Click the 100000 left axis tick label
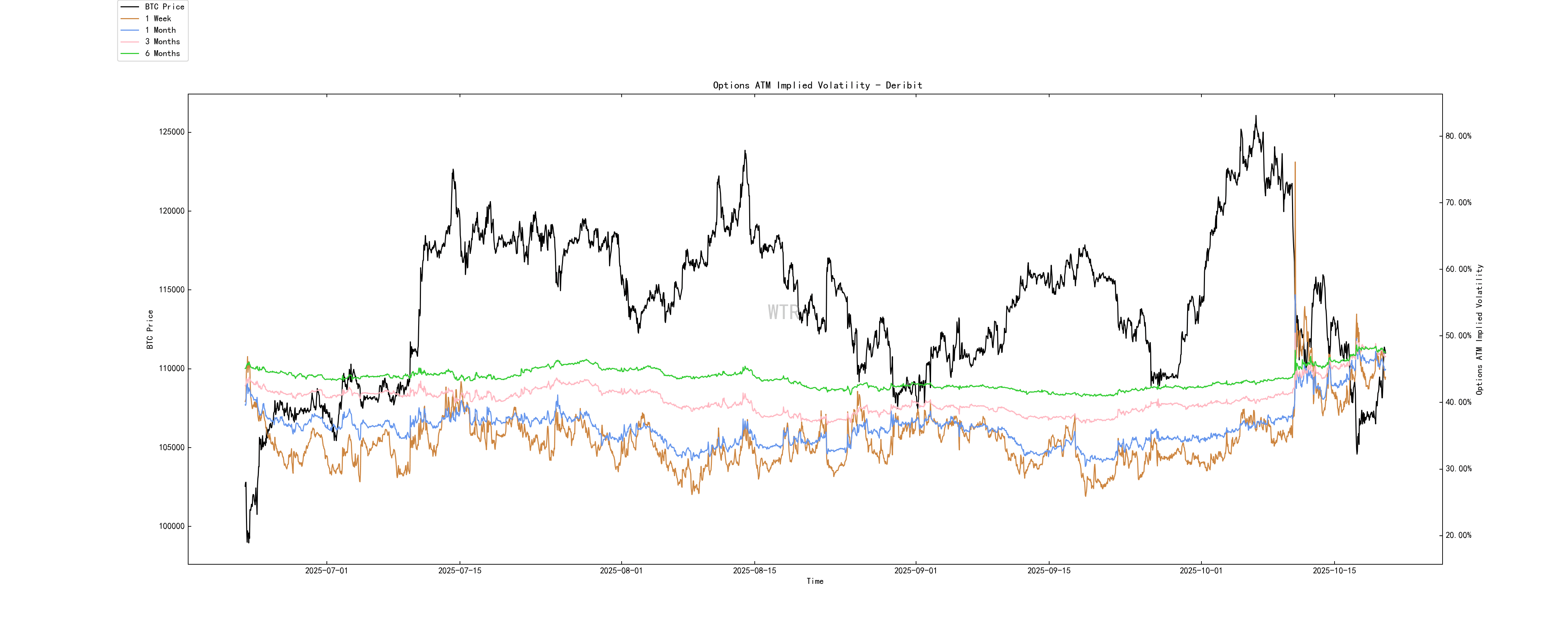This screenshot has width=1568, height=627. click(x=172, y=527)
